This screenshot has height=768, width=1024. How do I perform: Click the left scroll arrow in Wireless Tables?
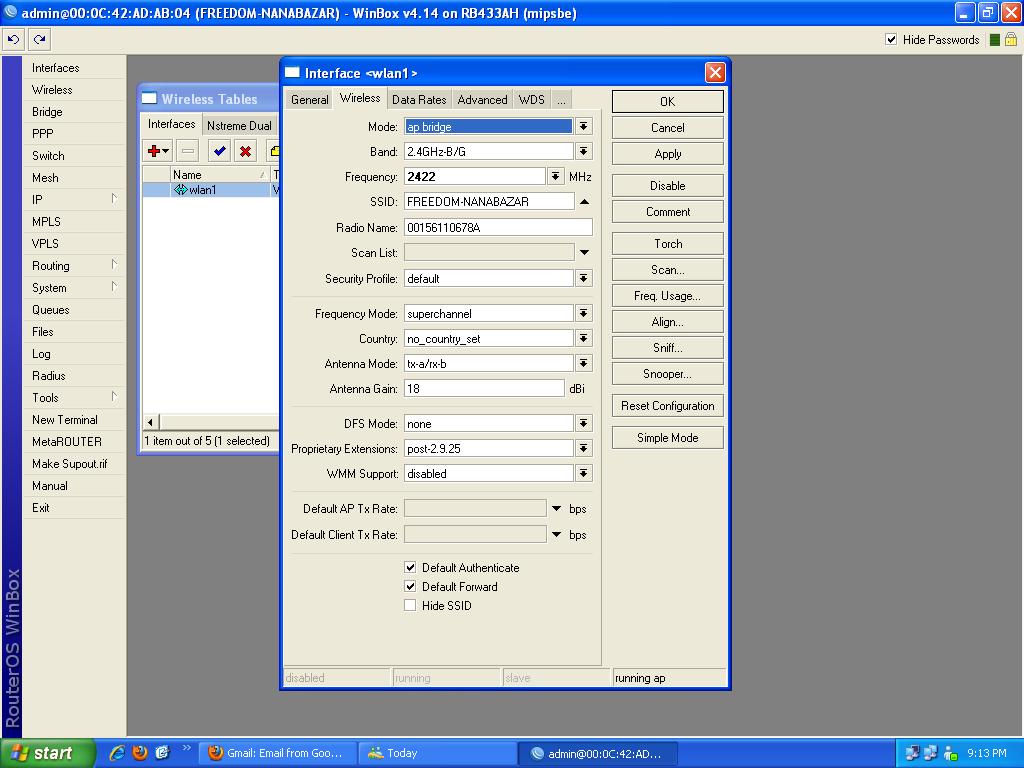coord(150,422)
